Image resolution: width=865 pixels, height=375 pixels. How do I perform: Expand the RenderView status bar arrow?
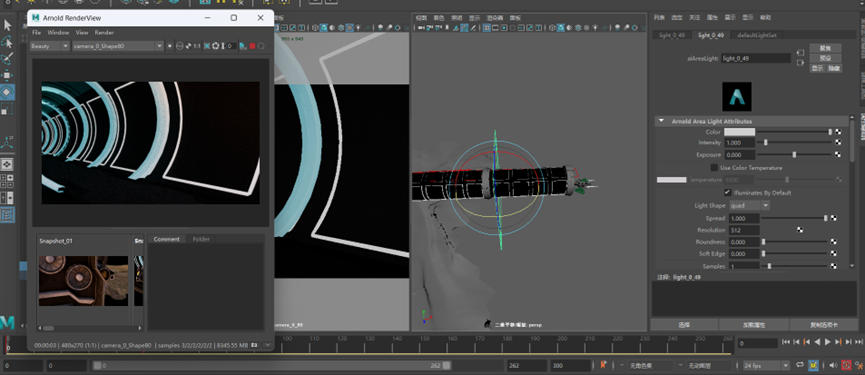(268, 345)
